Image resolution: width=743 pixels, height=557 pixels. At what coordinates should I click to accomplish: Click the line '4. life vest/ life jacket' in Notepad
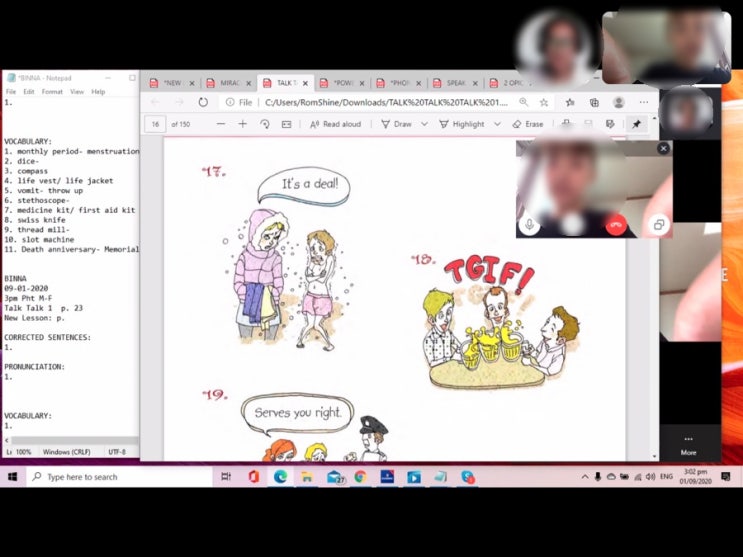coord(59,181)
